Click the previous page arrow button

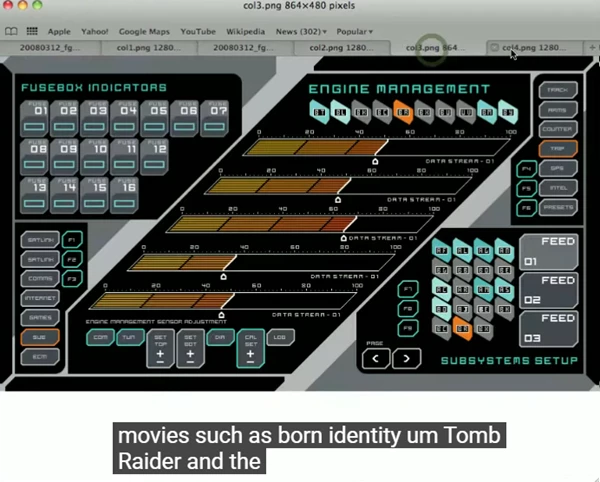point(376,358)
